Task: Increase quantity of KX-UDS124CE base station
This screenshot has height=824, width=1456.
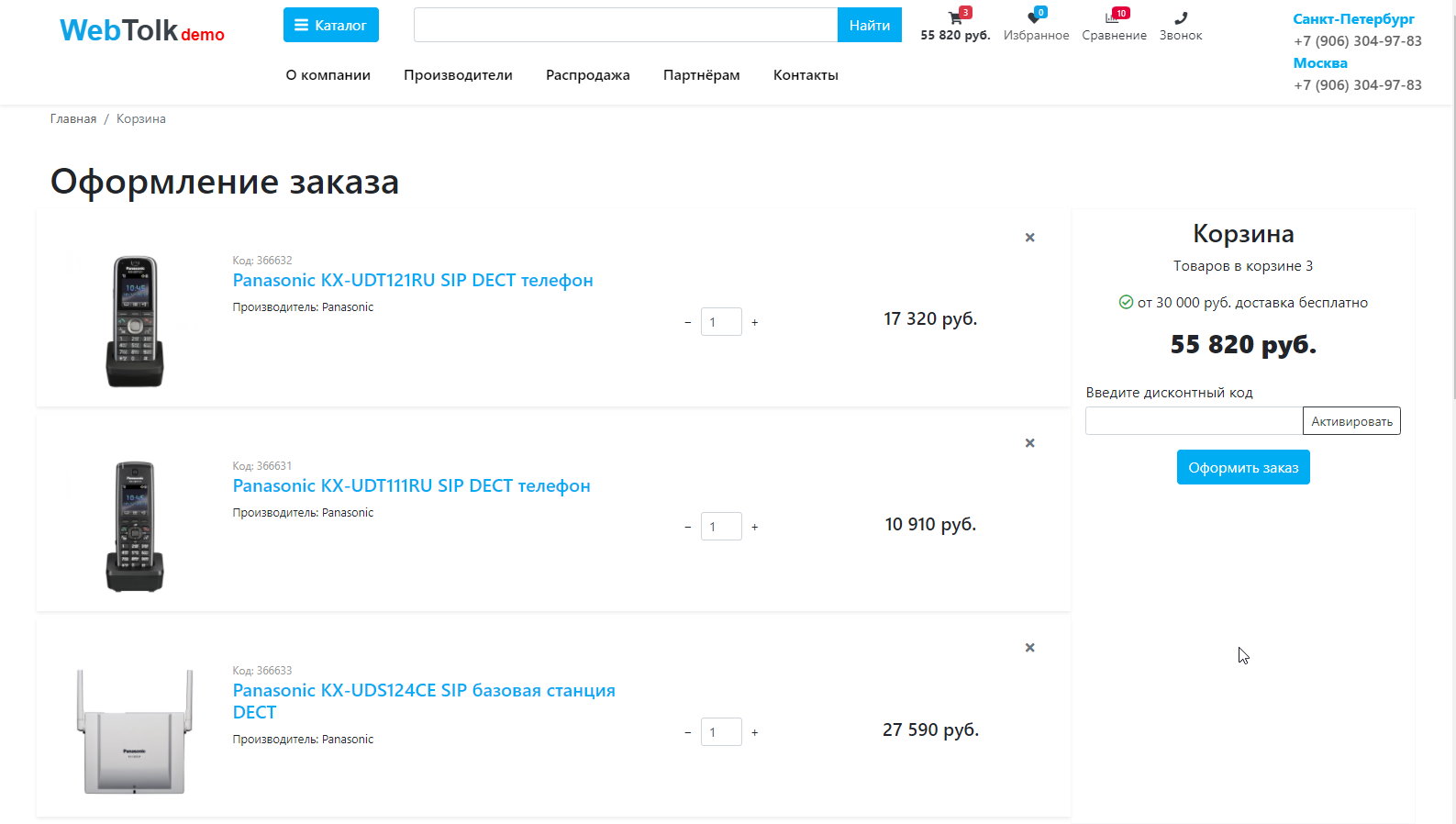Action: coord(755,733)
